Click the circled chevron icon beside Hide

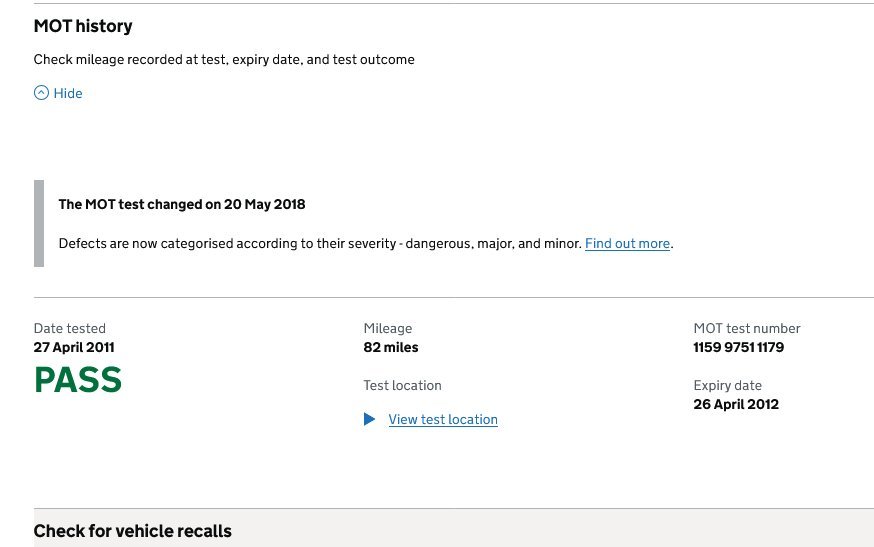41,93
